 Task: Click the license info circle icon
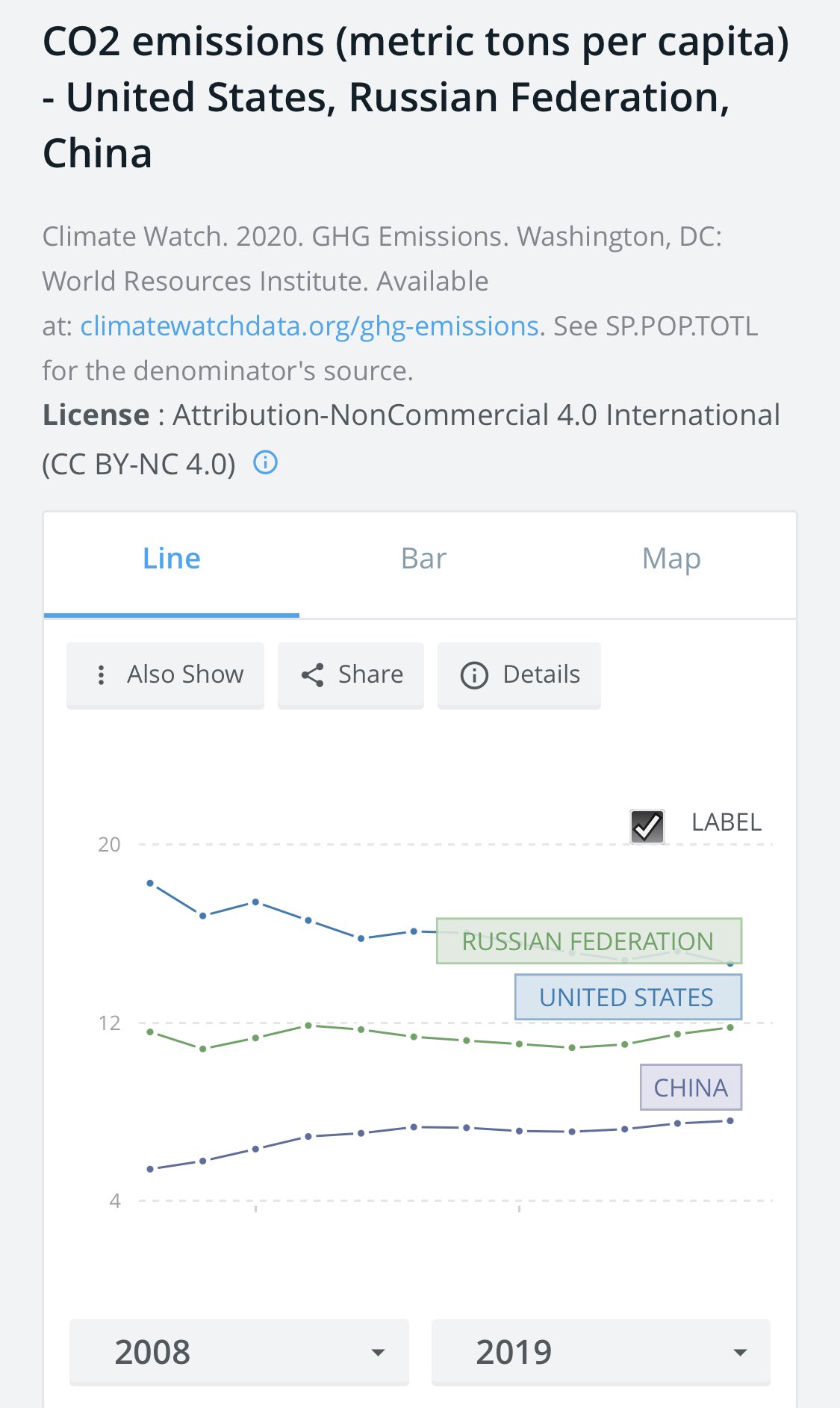coord(266,463)
